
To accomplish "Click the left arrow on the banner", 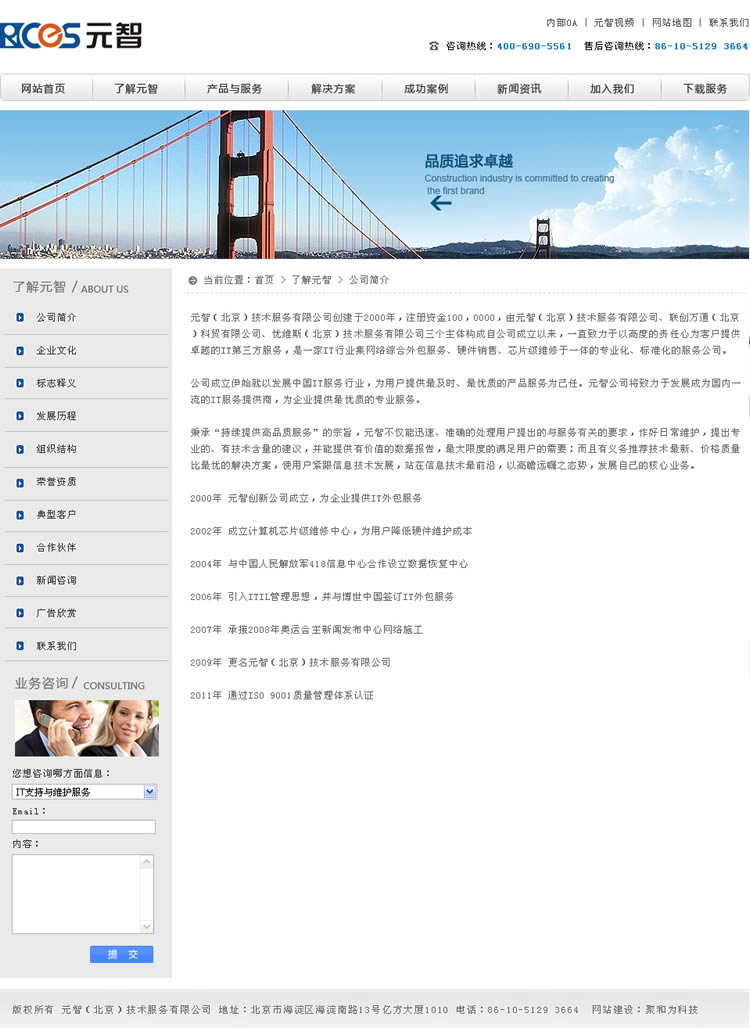I will [x=440, y=203].
